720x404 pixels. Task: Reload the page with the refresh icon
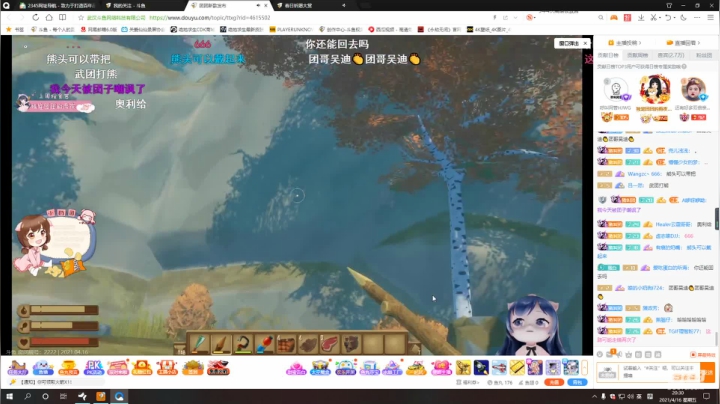click(x=35, y=17)
